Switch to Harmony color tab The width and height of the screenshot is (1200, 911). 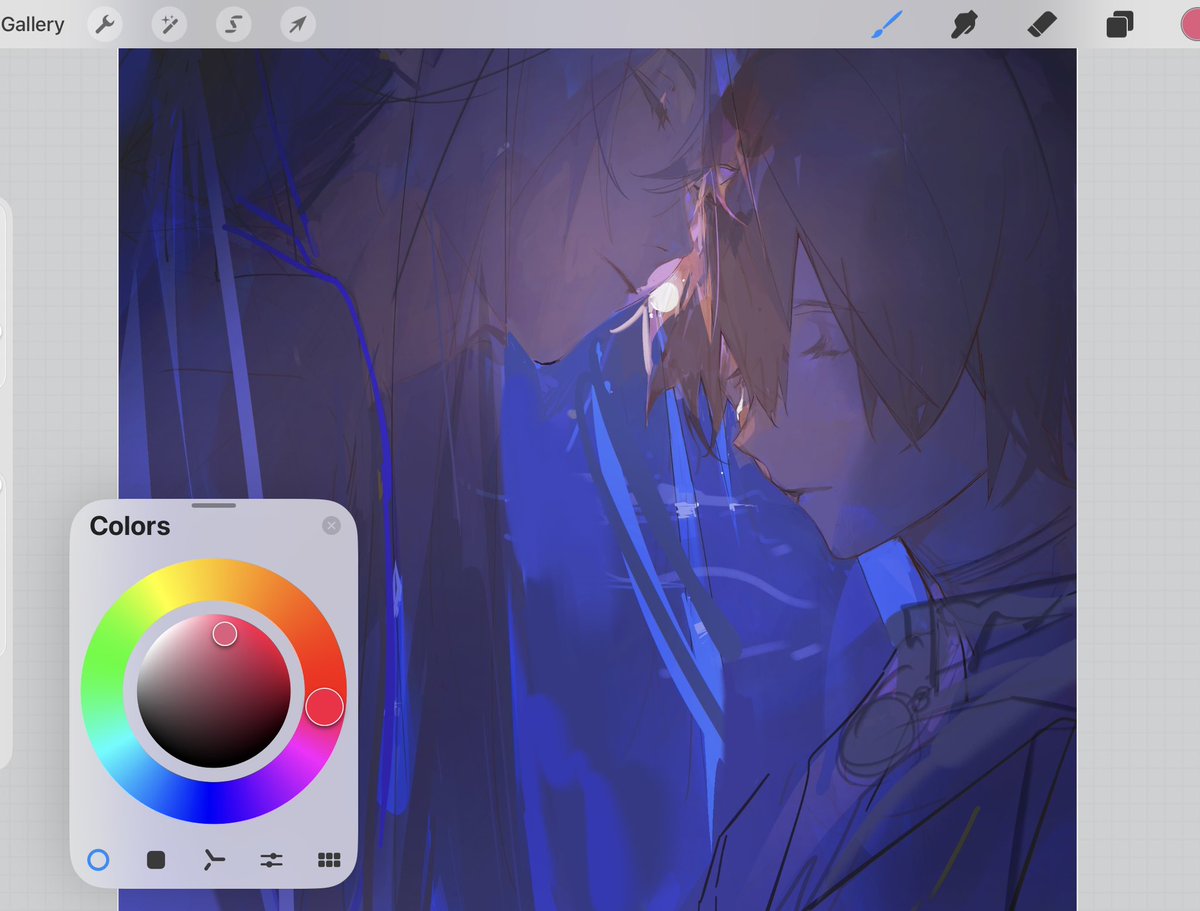click(x=214, y=859)
